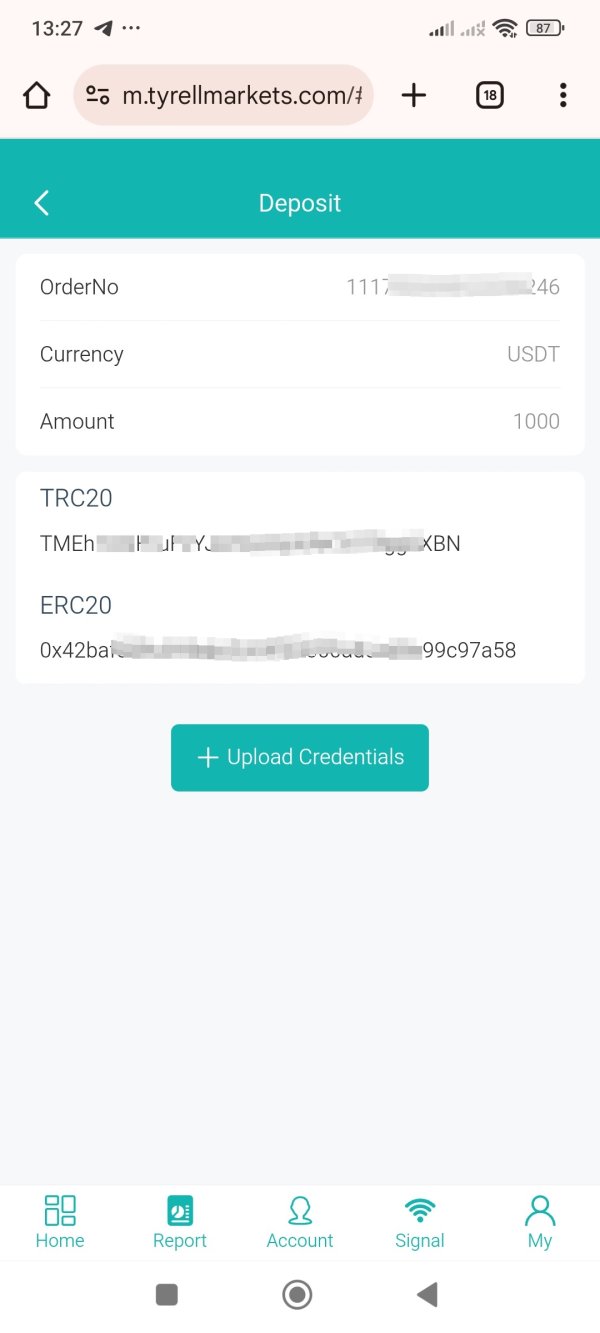This screenshot has height=1333, width=600.
Task: Open the browser three-dot menu
Action: 563,95
